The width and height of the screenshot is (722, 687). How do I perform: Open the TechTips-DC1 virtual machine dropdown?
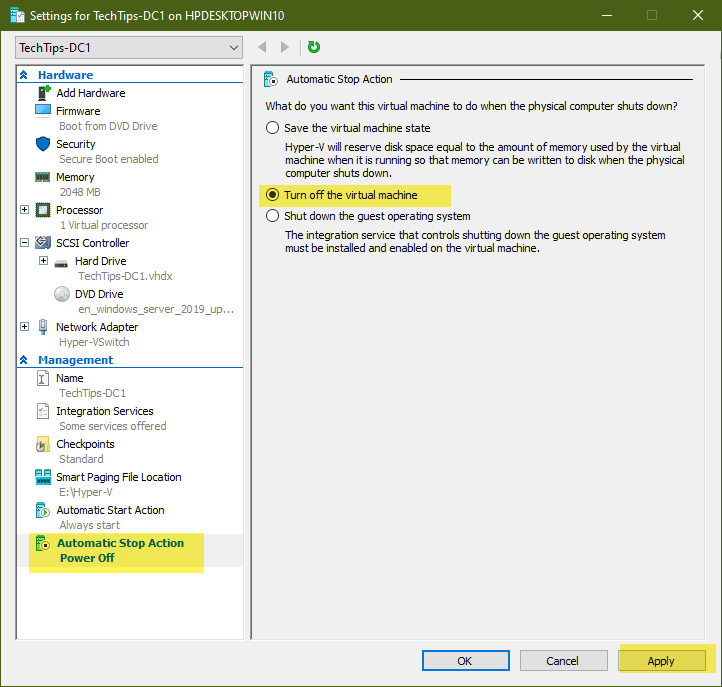click(x=129, y=48)
